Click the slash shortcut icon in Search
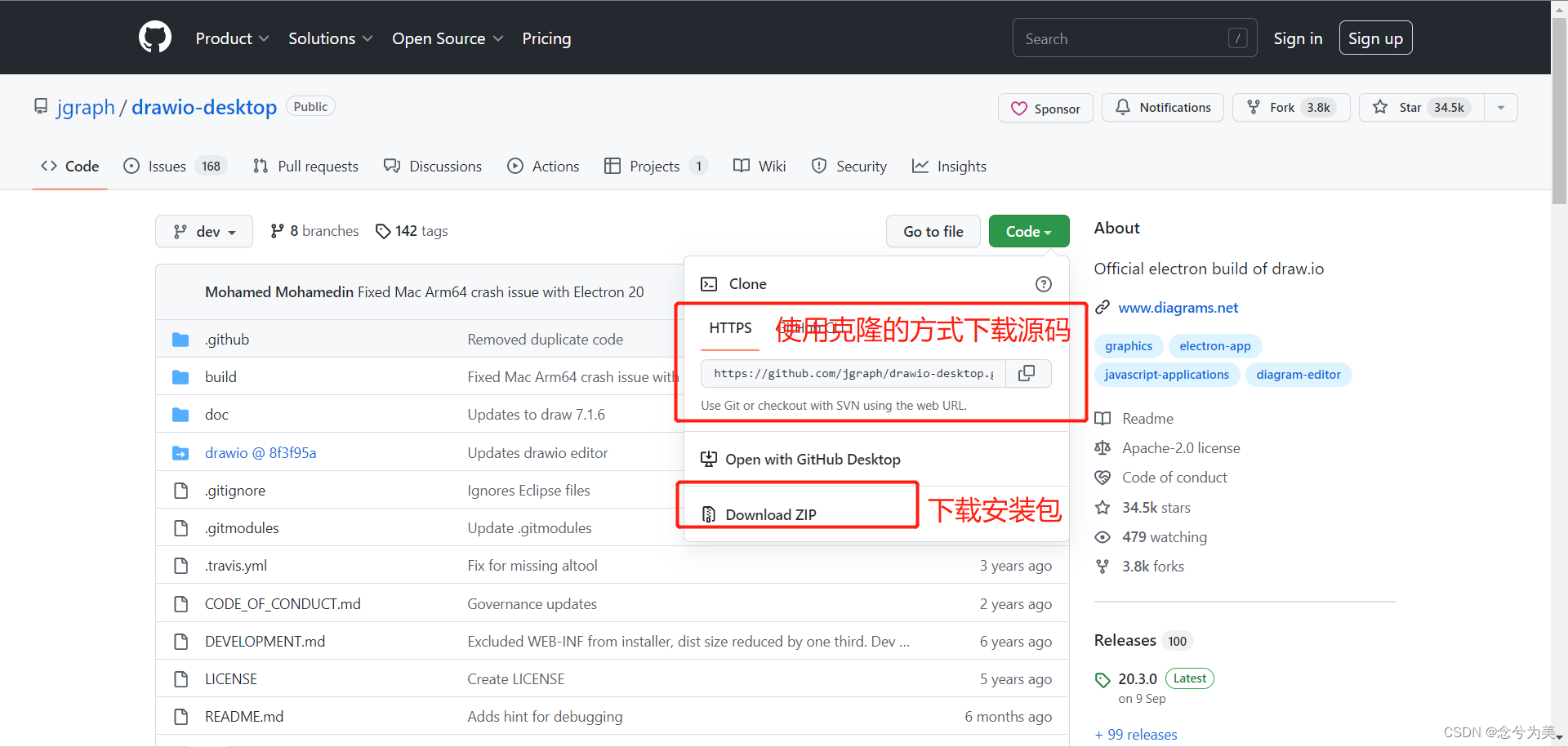1568x747 pixels. (x=1237, y=38)
